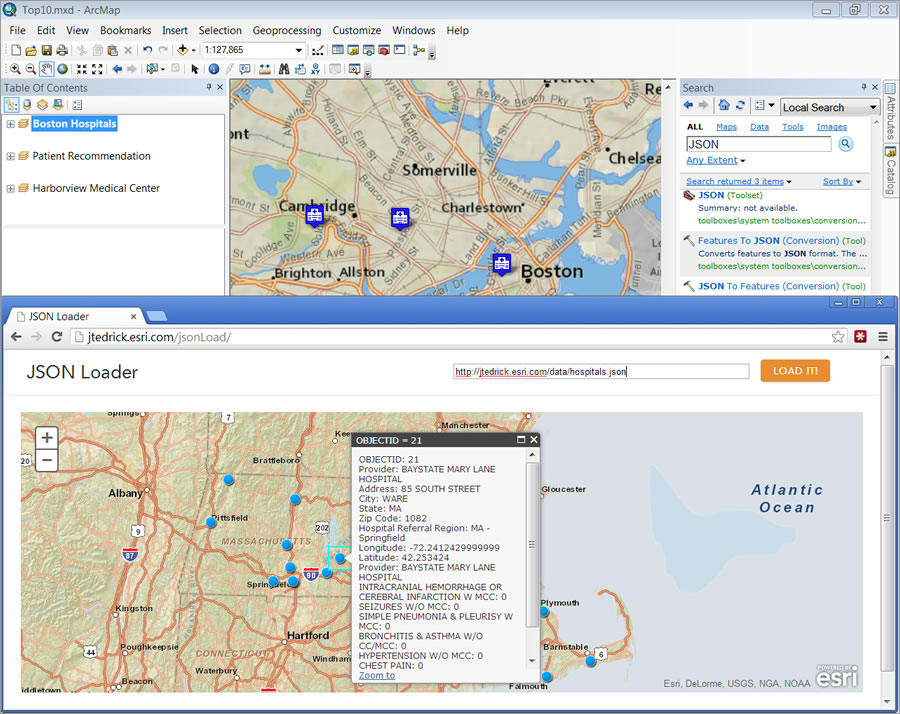
Task: Open the Editor toolbar icon next to scale box
Action: (x=317, y=51)
